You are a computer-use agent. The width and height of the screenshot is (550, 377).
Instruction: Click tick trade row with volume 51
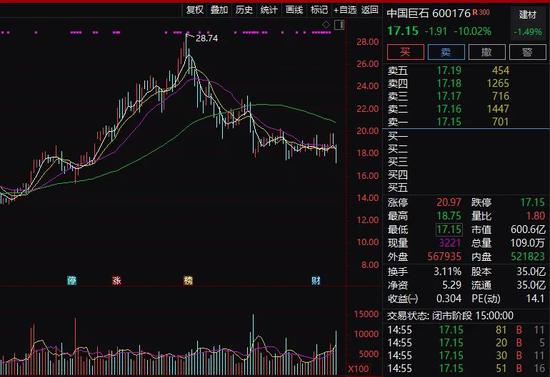click(x=466, y=368)
